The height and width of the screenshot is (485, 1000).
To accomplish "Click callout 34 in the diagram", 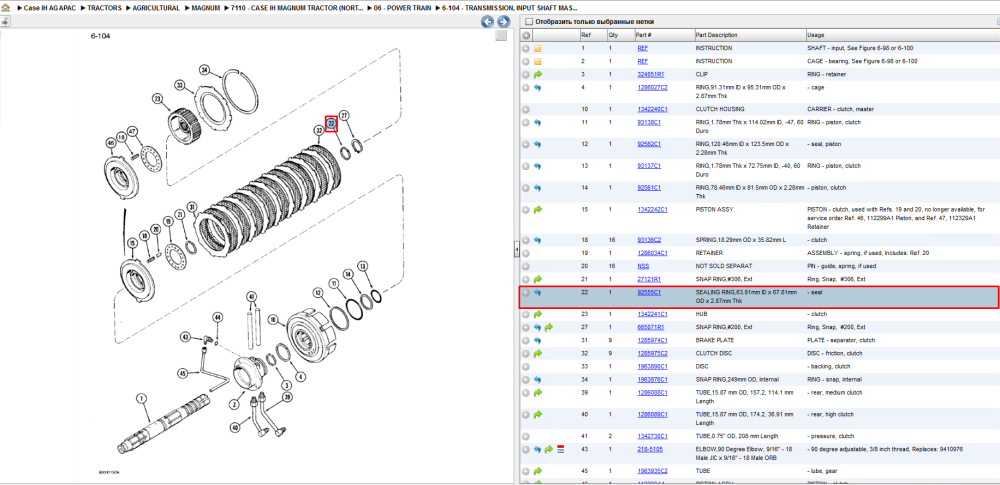I will pos(205,70).
